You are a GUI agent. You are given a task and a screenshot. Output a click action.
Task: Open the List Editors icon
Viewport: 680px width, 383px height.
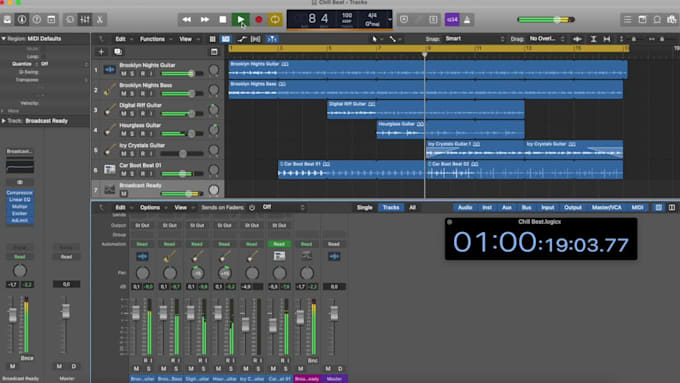coord(628,20)
